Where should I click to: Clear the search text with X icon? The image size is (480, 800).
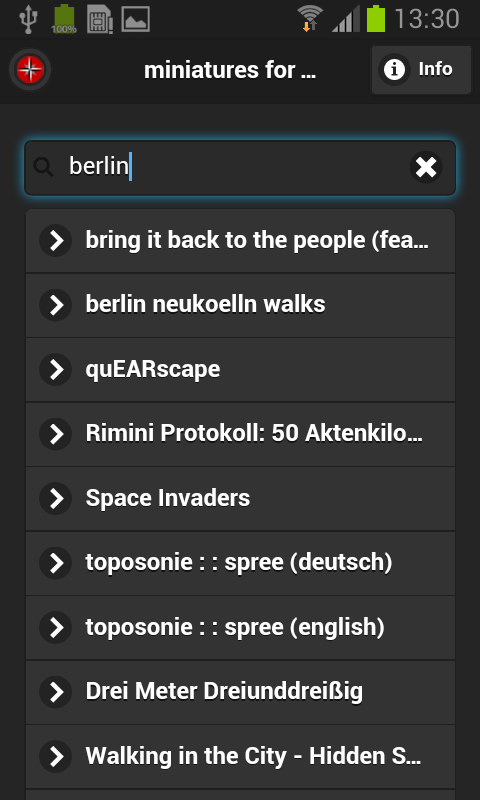pos(426,167)
